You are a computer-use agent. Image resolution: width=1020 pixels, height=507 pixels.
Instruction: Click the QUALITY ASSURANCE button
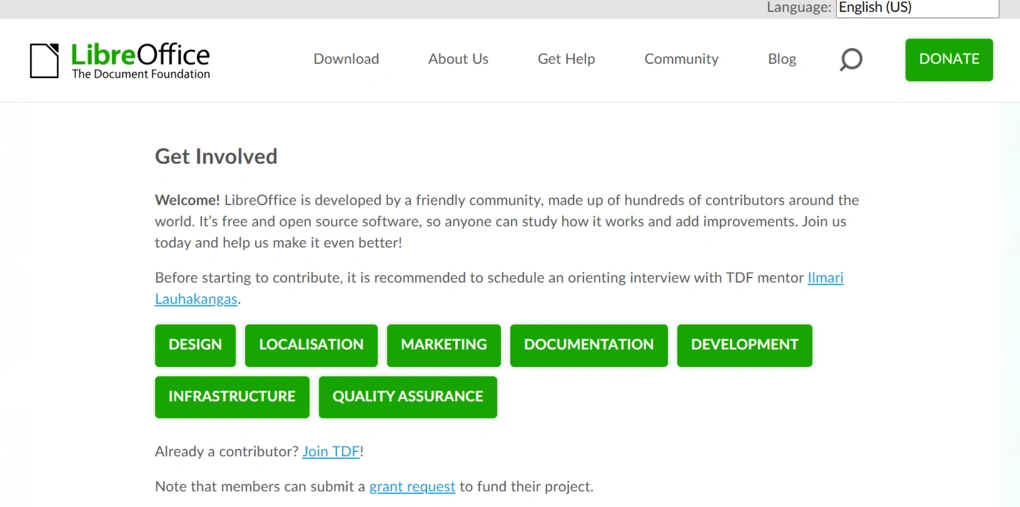[408, 396]
